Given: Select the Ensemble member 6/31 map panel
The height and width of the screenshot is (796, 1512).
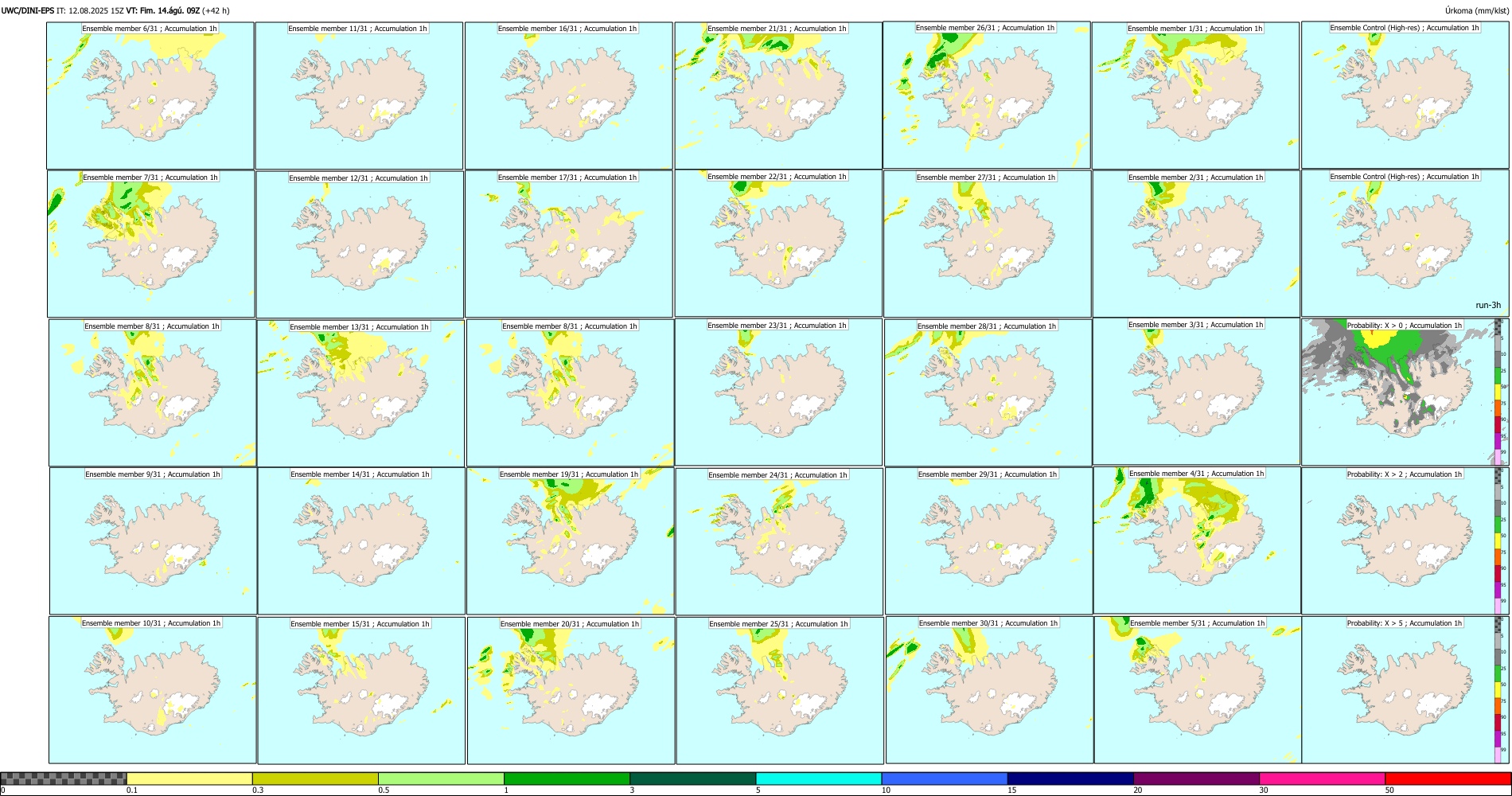Looking at the screenshot, I should 150,96.
